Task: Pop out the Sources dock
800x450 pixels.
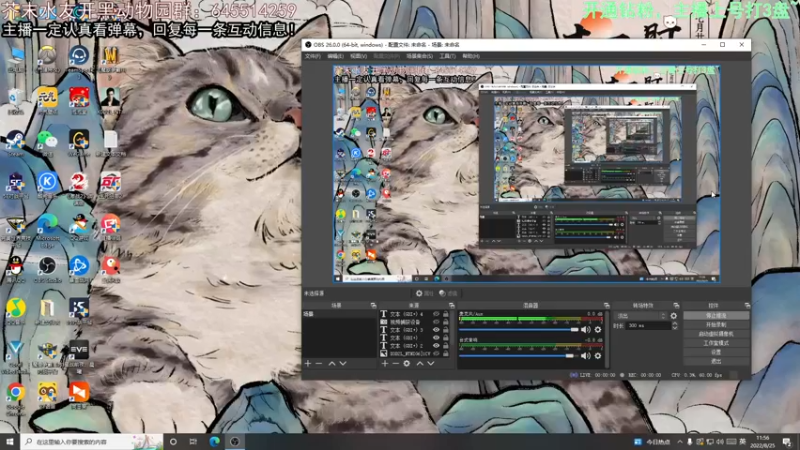Action: [x=451, y=305]
